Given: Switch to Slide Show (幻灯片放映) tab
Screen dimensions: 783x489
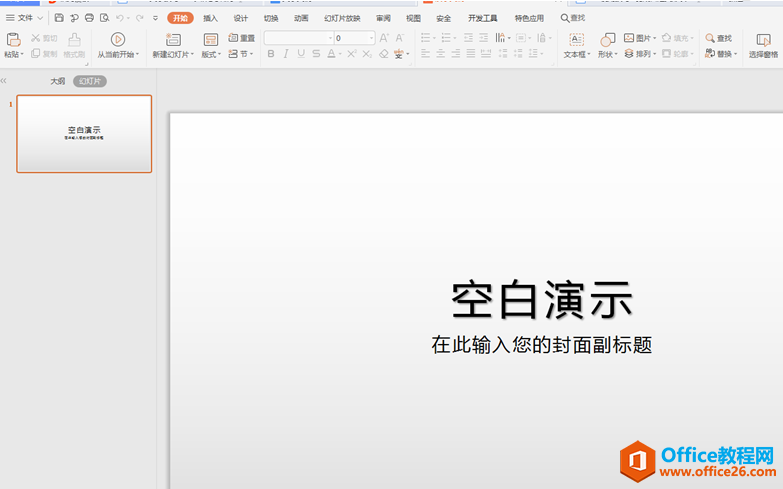Looking at the screenshot, I should point(342,18).
